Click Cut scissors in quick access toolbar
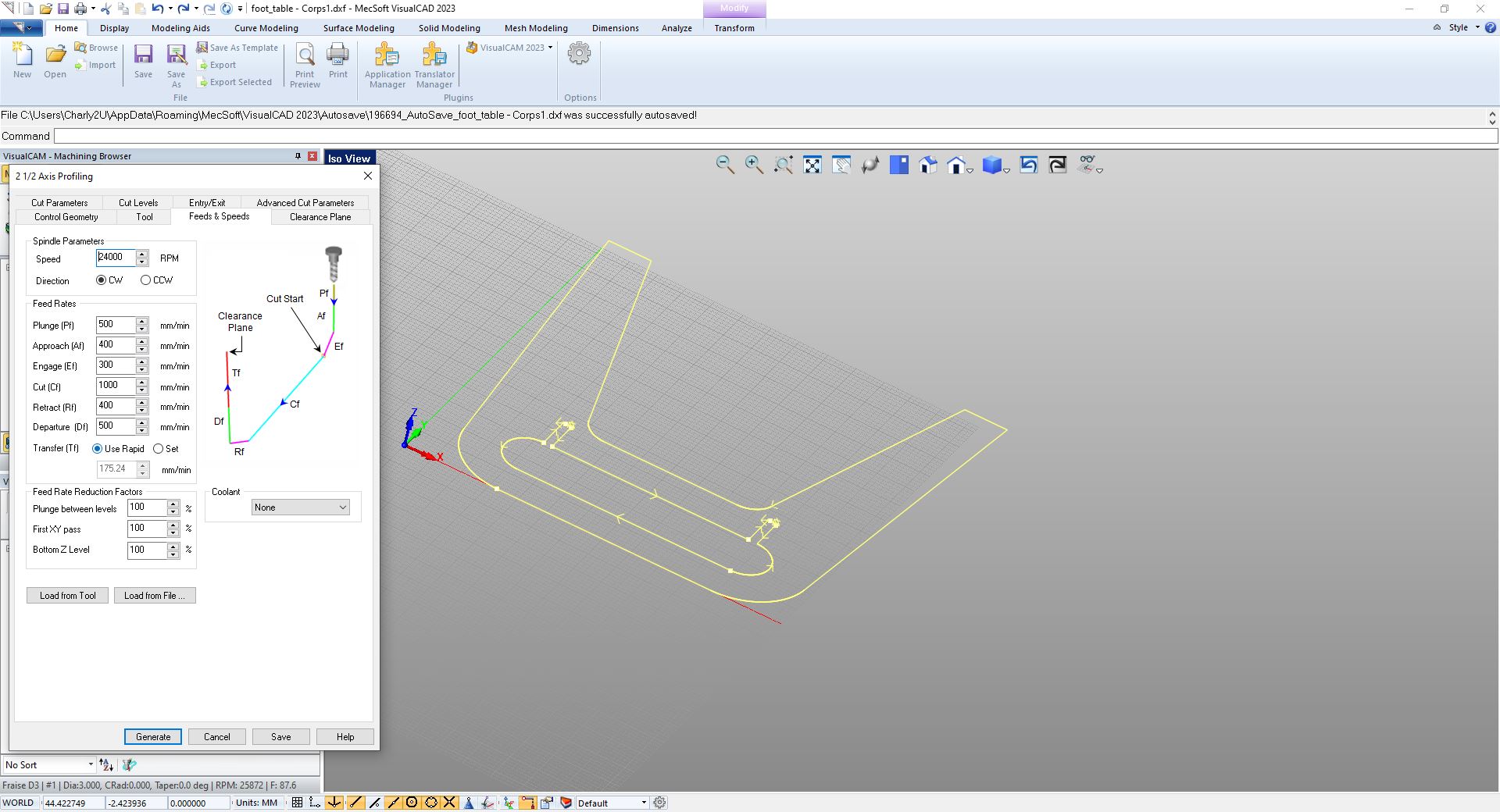The width and height of the screenshot is (1500, 812). (x=106, y=9)
